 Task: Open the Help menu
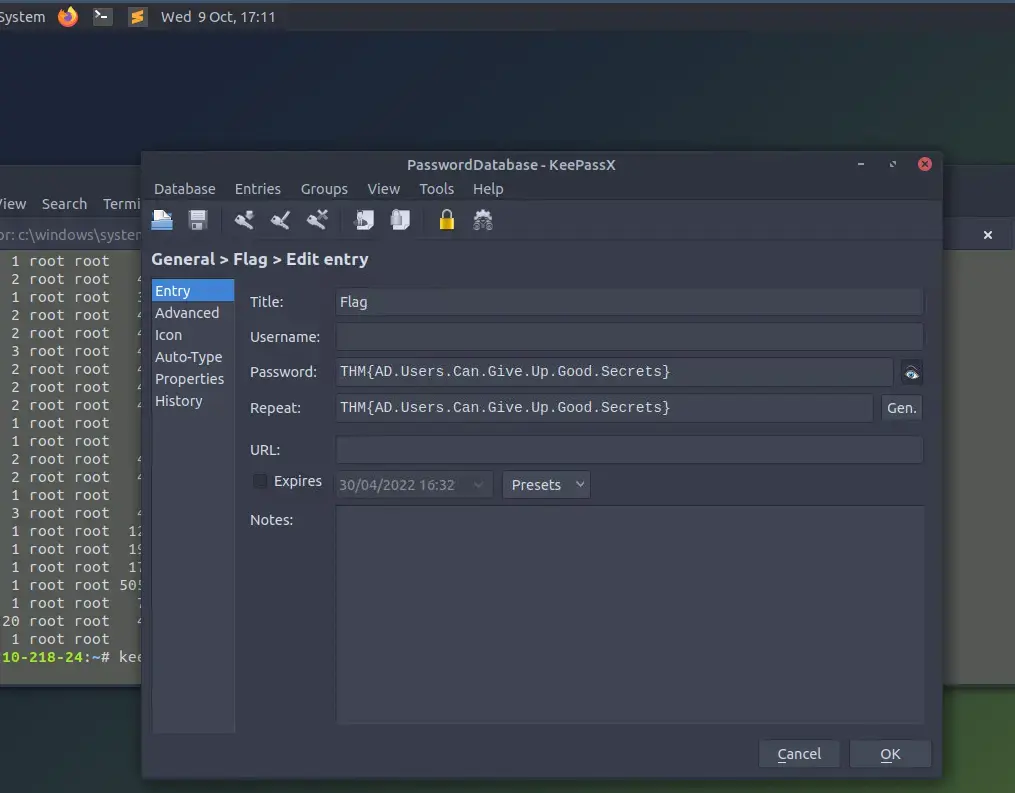point(488,189)
